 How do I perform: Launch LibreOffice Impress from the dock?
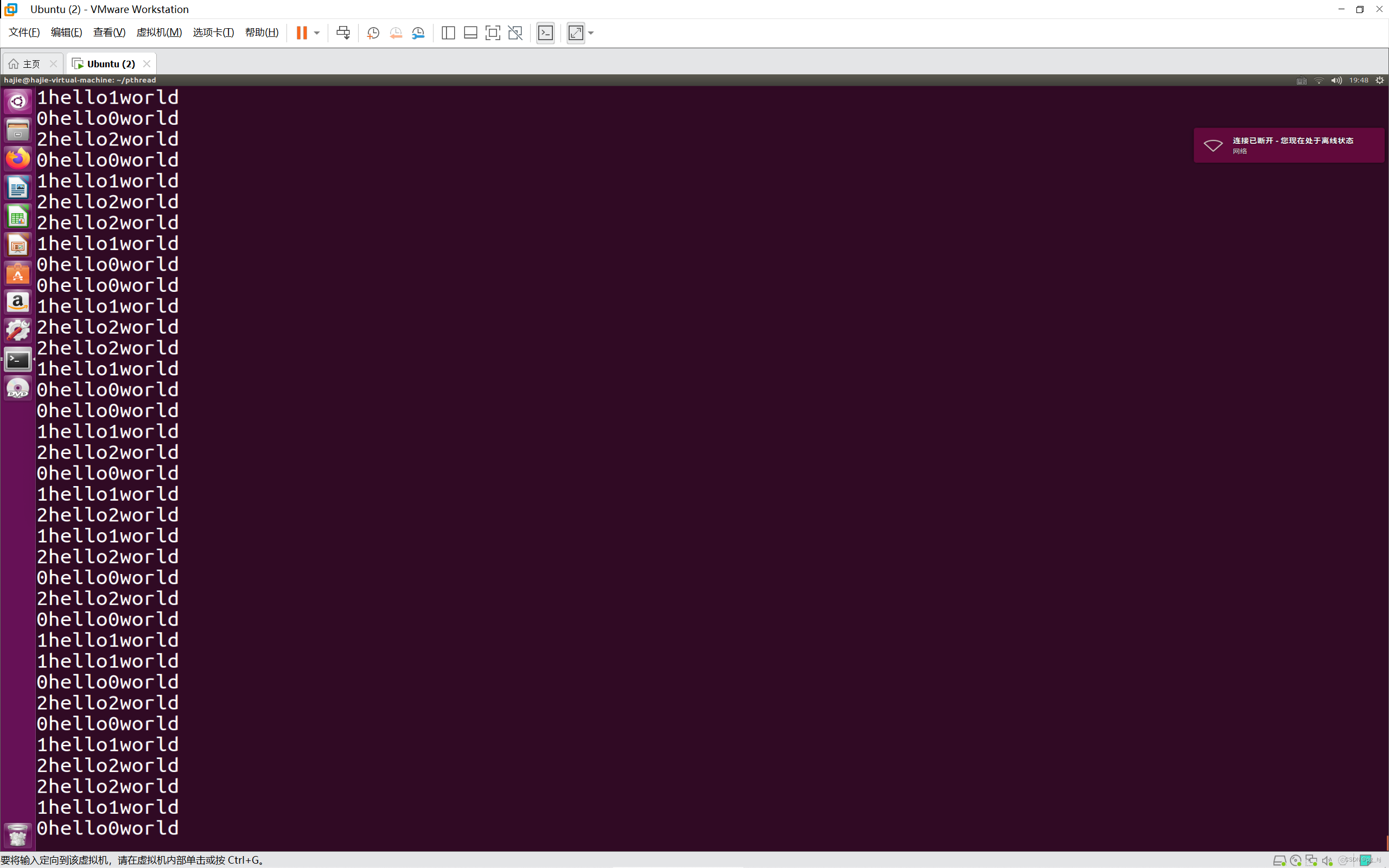[17, 245]
